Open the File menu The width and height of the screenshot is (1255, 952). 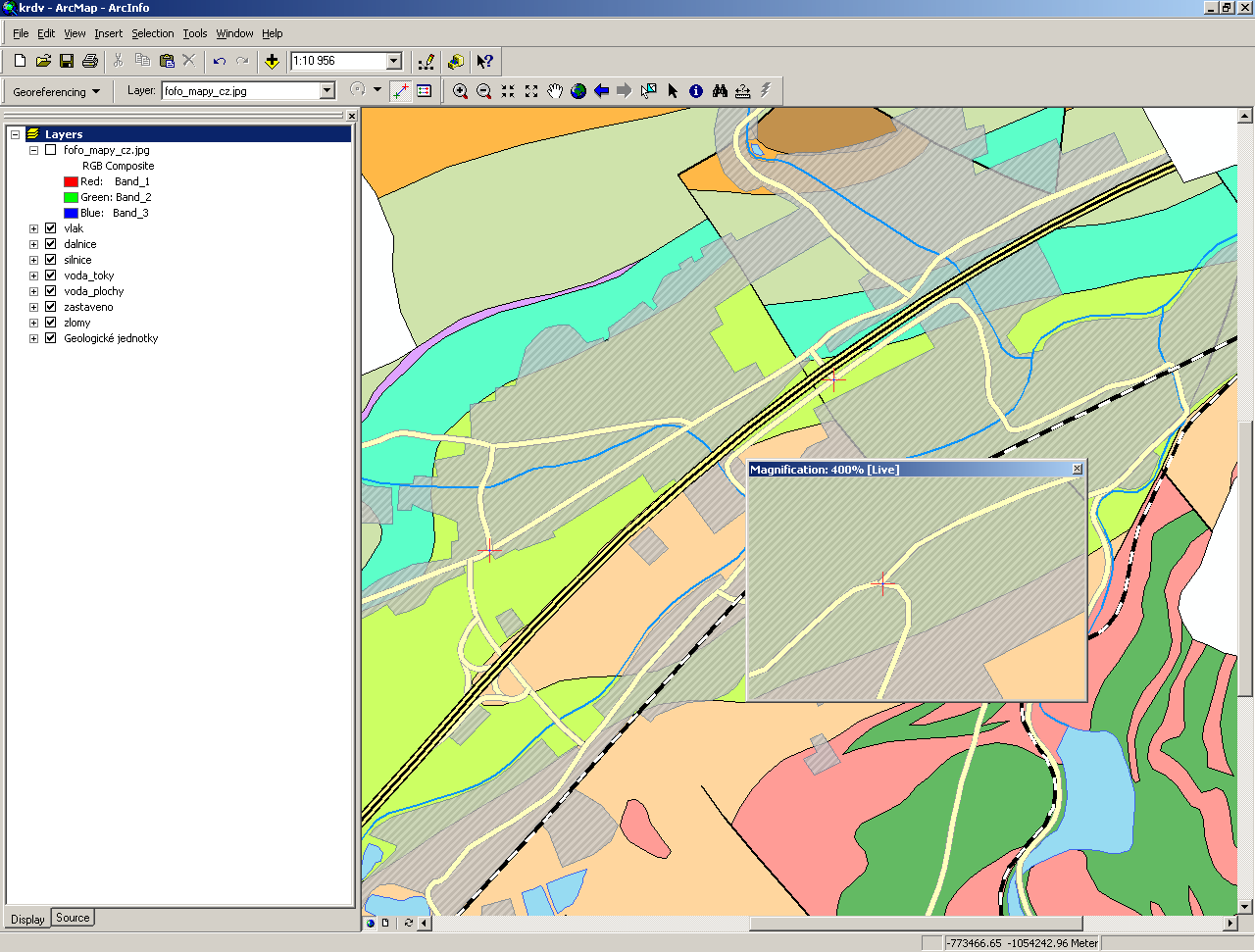coord(21,33)
